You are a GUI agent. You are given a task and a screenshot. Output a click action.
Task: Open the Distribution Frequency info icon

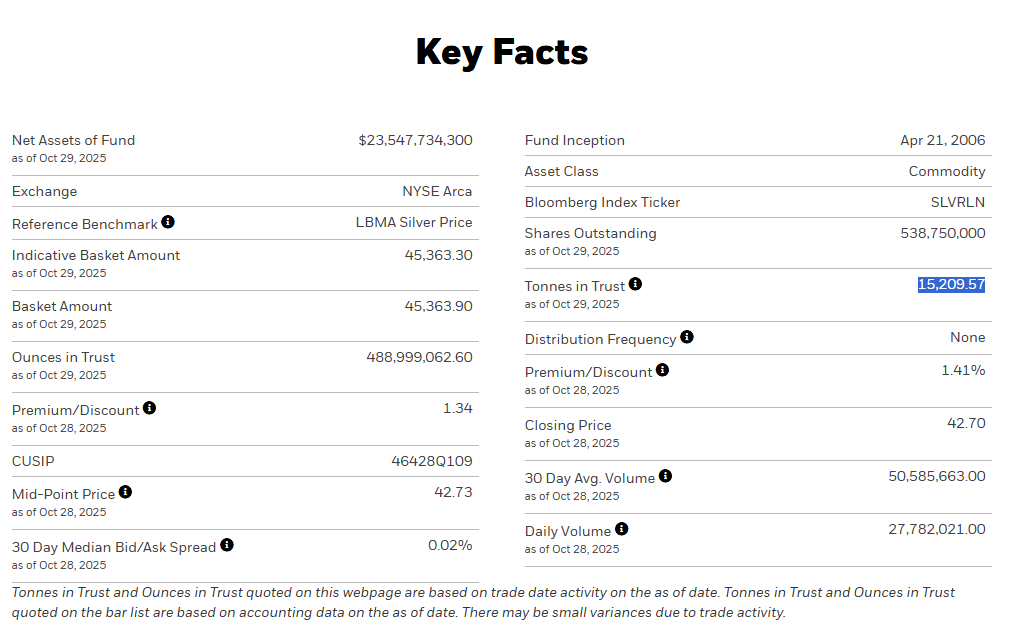[687, 337]
